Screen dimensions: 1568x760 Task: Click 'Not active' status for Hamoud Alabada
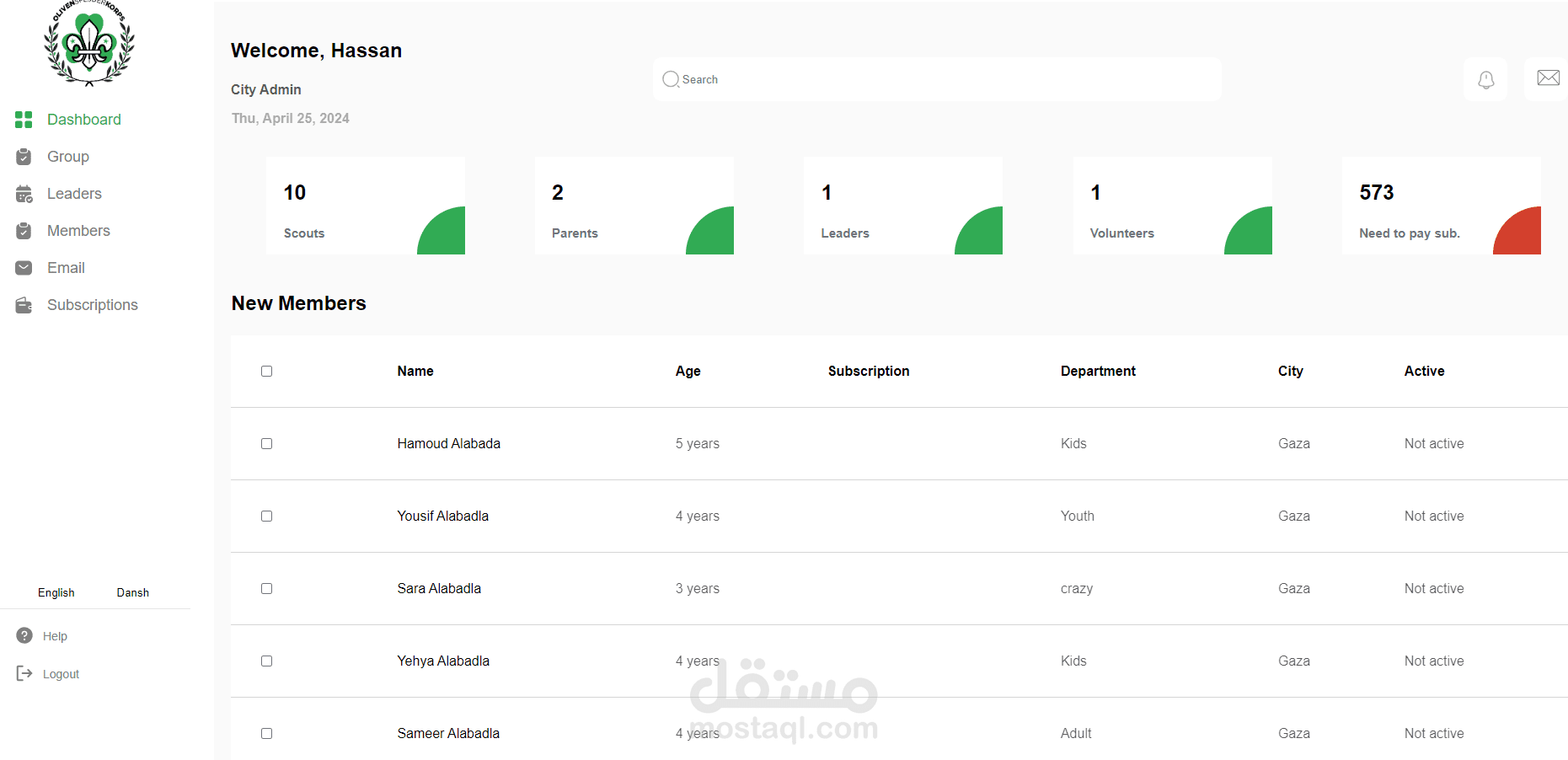[x=1434, y=444]
